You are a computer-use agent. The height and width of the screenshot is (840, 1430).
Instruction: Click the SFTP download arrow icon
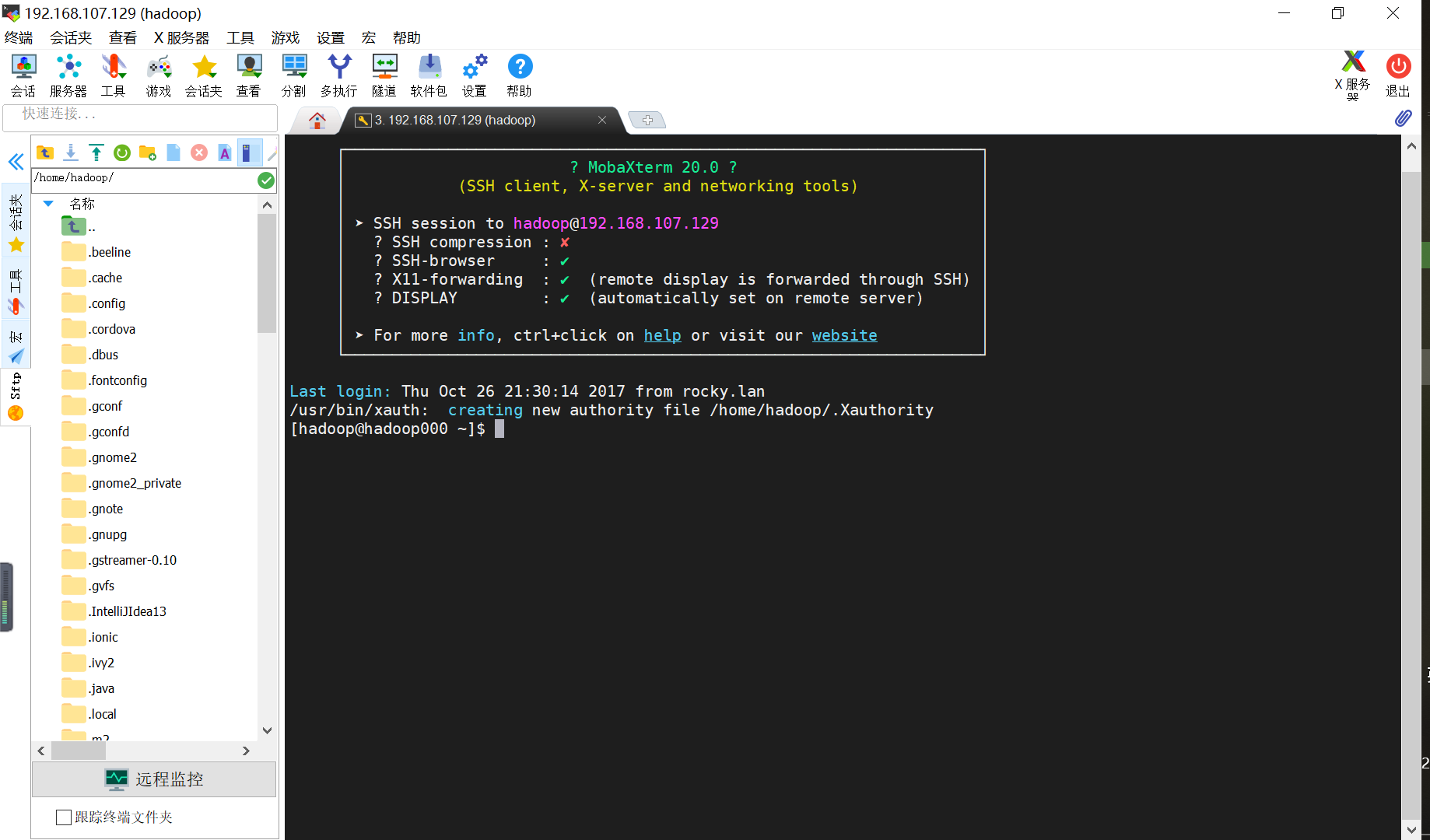point(71,152)
